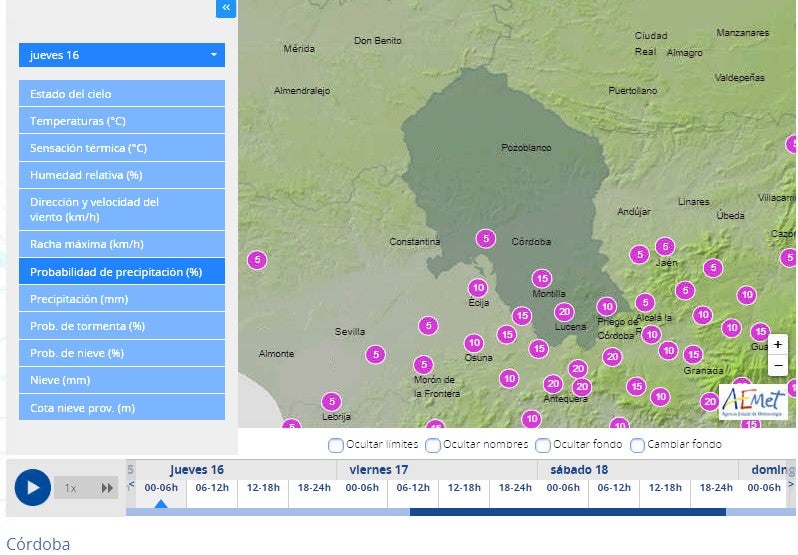This screenshot has width=798, height=555.
Task: Click the 20% marker near Lucena
Action: tap(564, 311)
